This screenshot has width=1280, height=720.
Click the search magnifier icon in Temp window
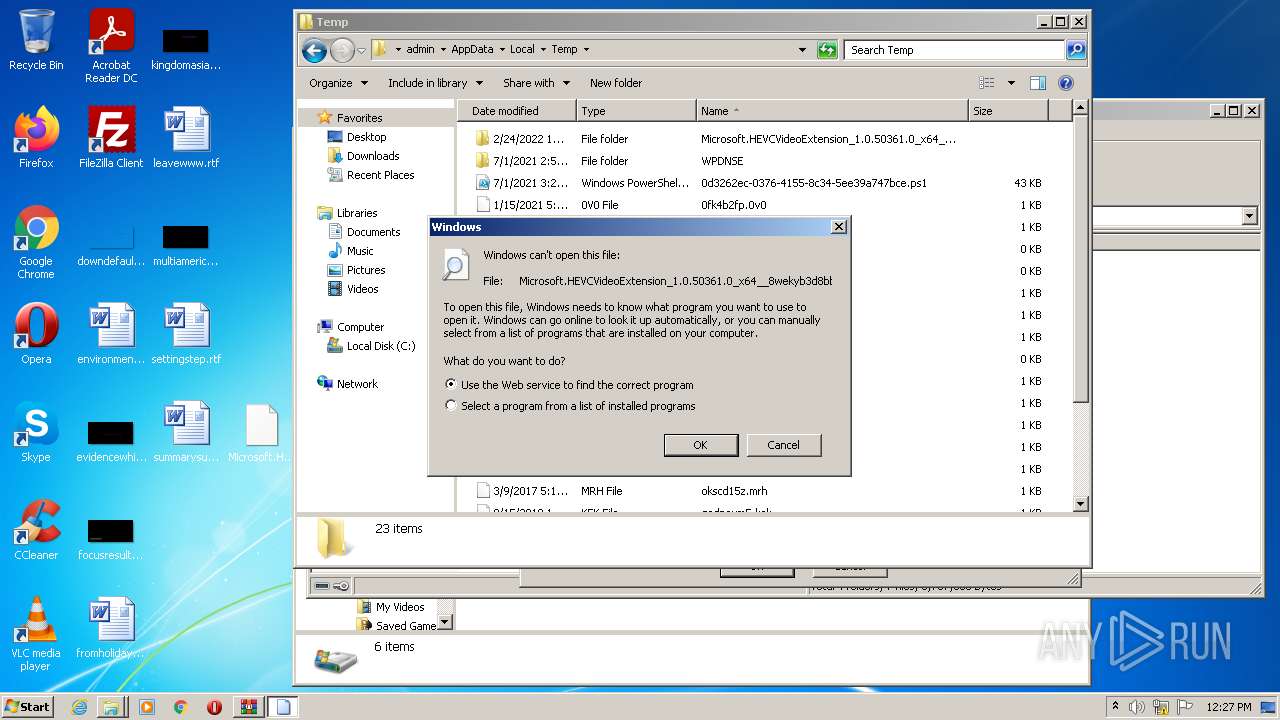click(x=1076, y=50)
